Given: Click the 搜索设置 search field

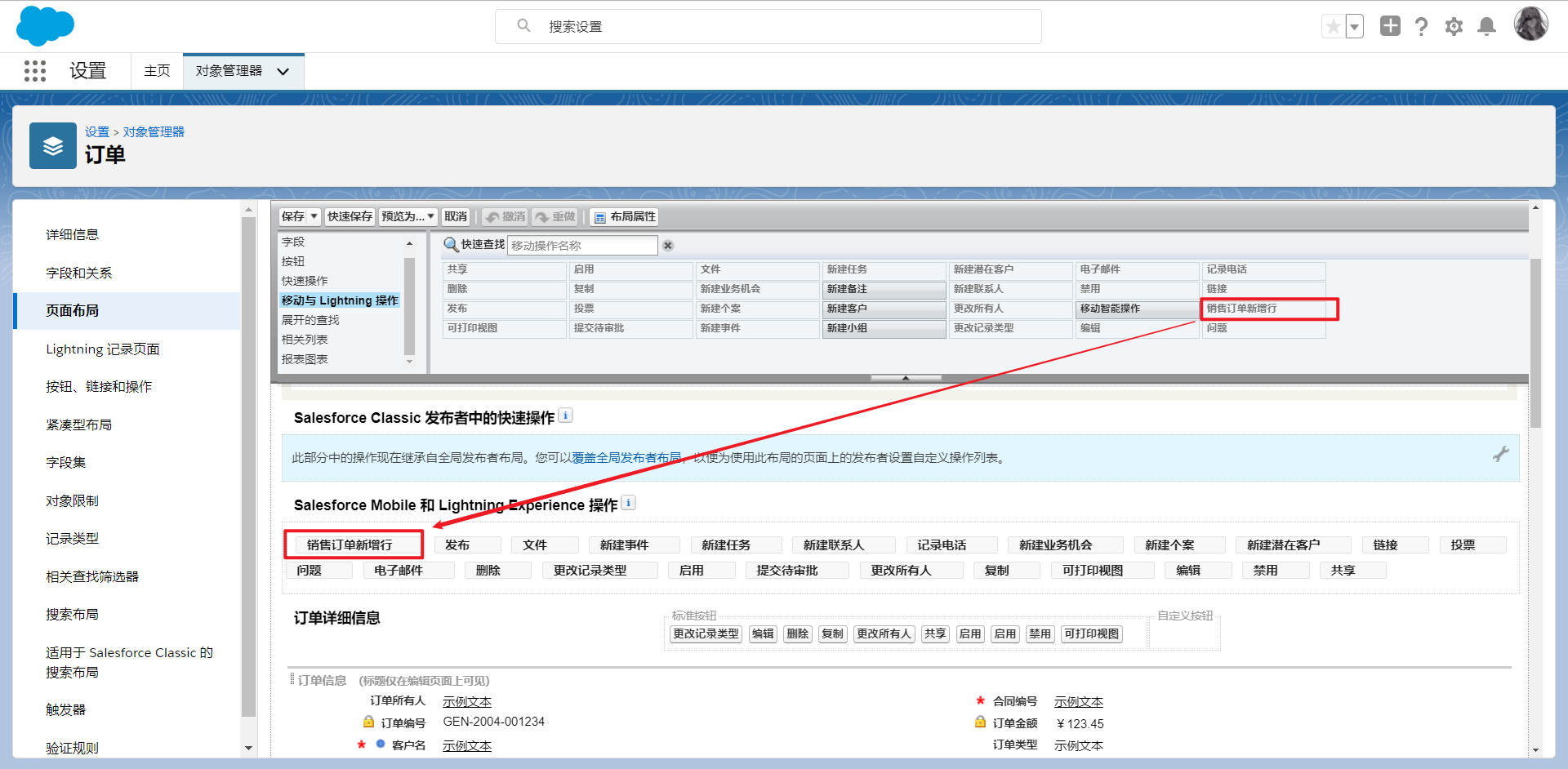Looking at the screenshot, I should pyautogui.click(x=768, y=26).
